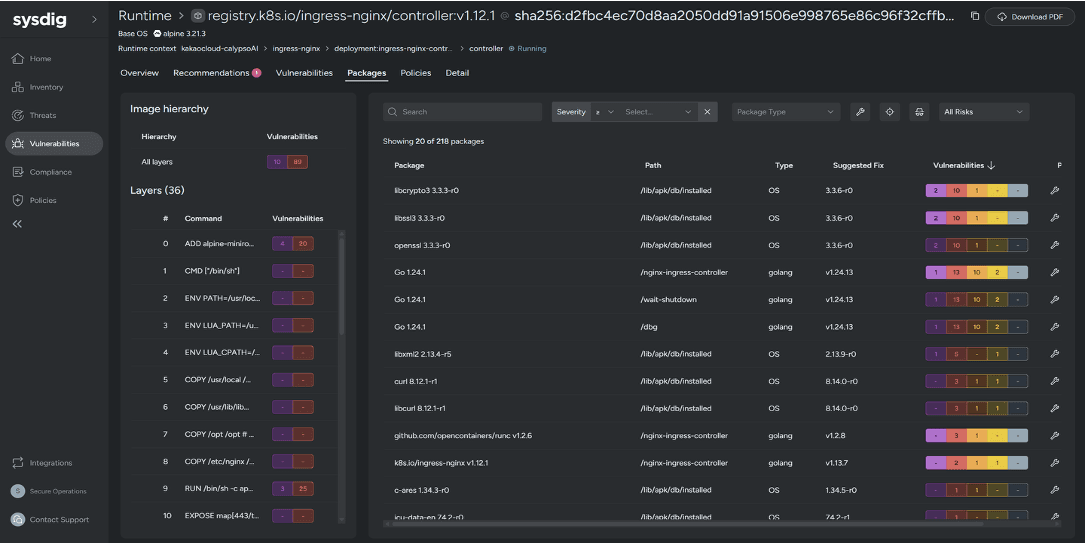1086x544 pixels.
Task: Click the libcrypto3 suggested fix 3.3.6-r0
Action: (839, 191)
